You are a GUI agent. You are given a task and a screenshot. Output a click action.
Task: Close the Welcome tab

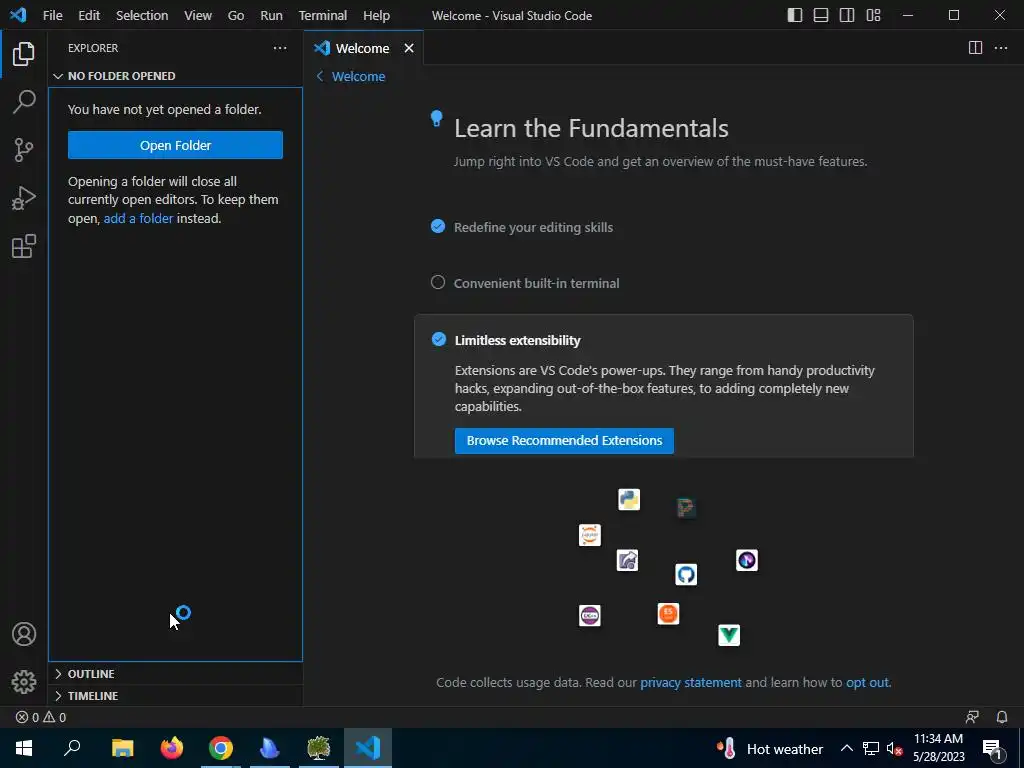click(409, 48)
